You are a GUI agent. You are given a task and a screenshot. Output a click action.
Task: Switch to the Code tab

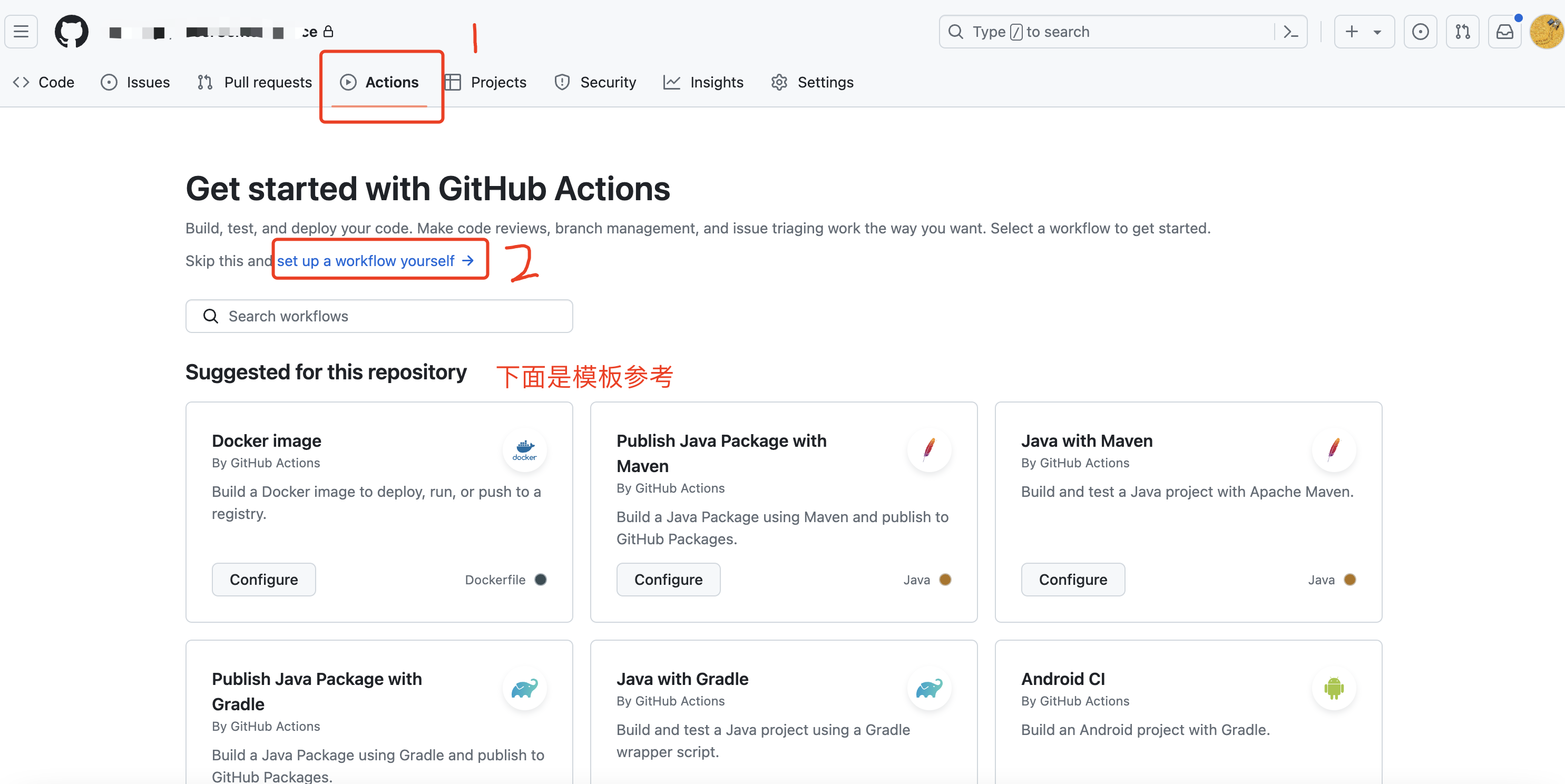44,82
